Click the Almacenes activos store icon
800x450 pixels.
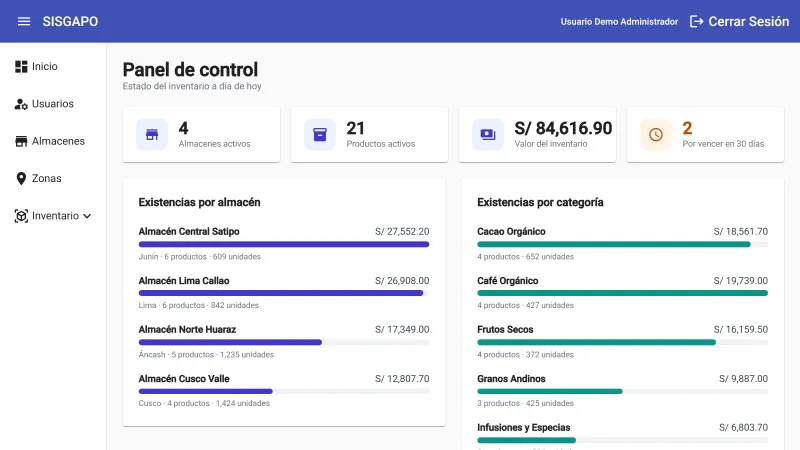pyautogui.click(x=152, y=135)
